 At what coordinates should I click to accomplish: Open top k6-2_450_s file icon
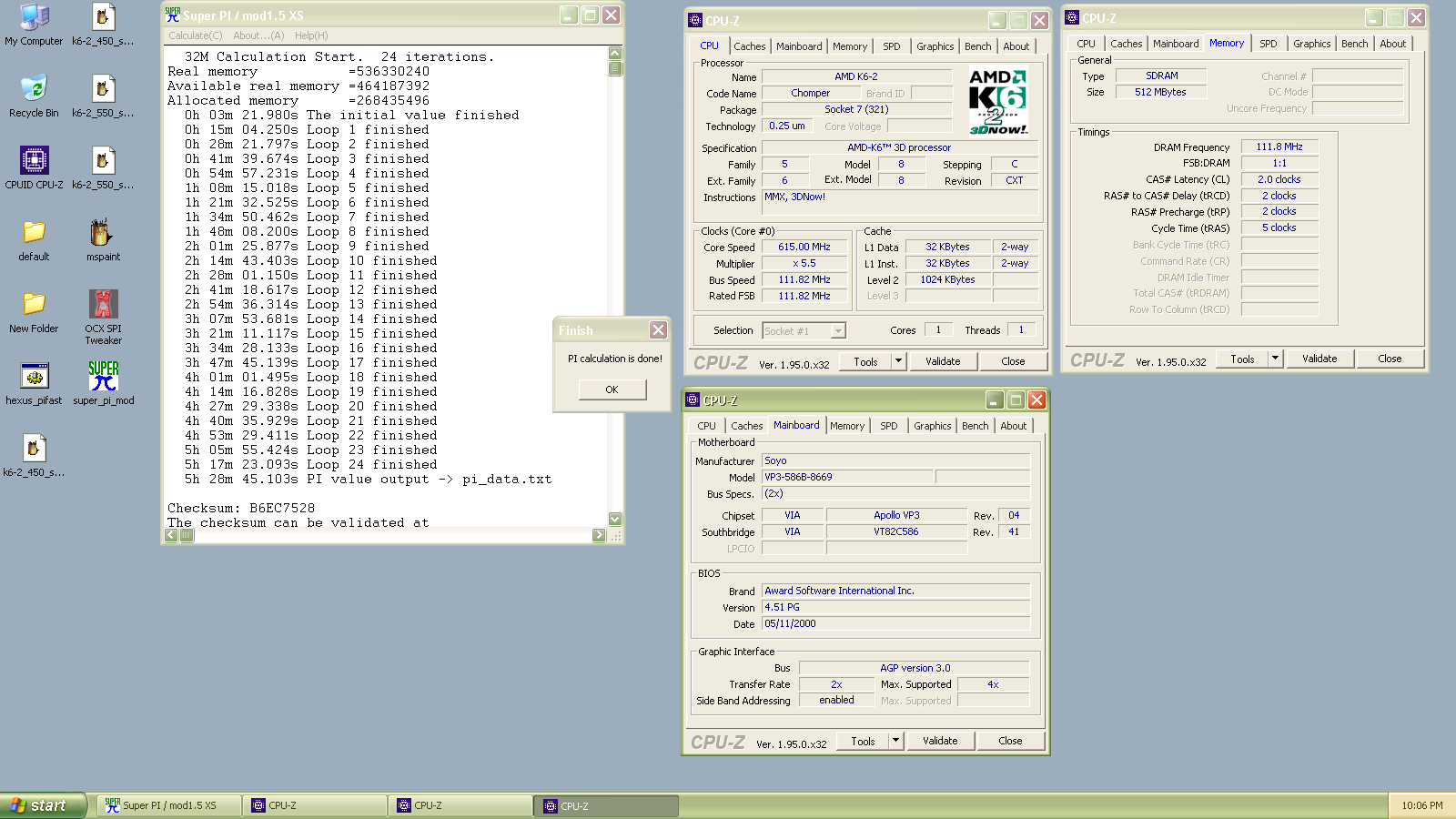[x=103, y=25]
